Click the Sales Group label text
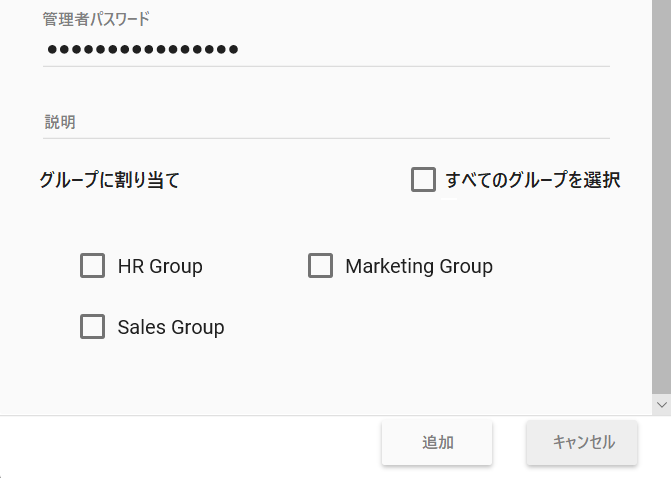The width and height of the screenshot is (671, 478). pyautogui.click(x=171, y=328)
